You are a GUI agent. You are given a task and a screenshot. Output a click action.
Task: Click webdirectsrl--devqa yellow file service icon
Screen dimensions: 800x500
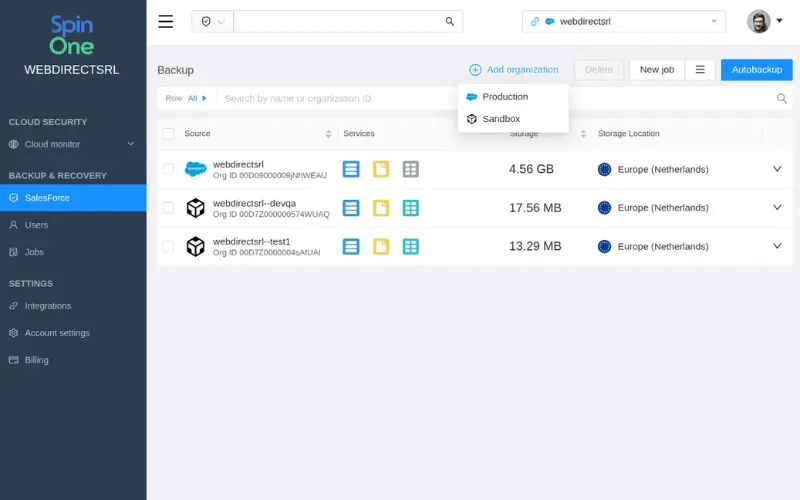(x=381, y=208)
